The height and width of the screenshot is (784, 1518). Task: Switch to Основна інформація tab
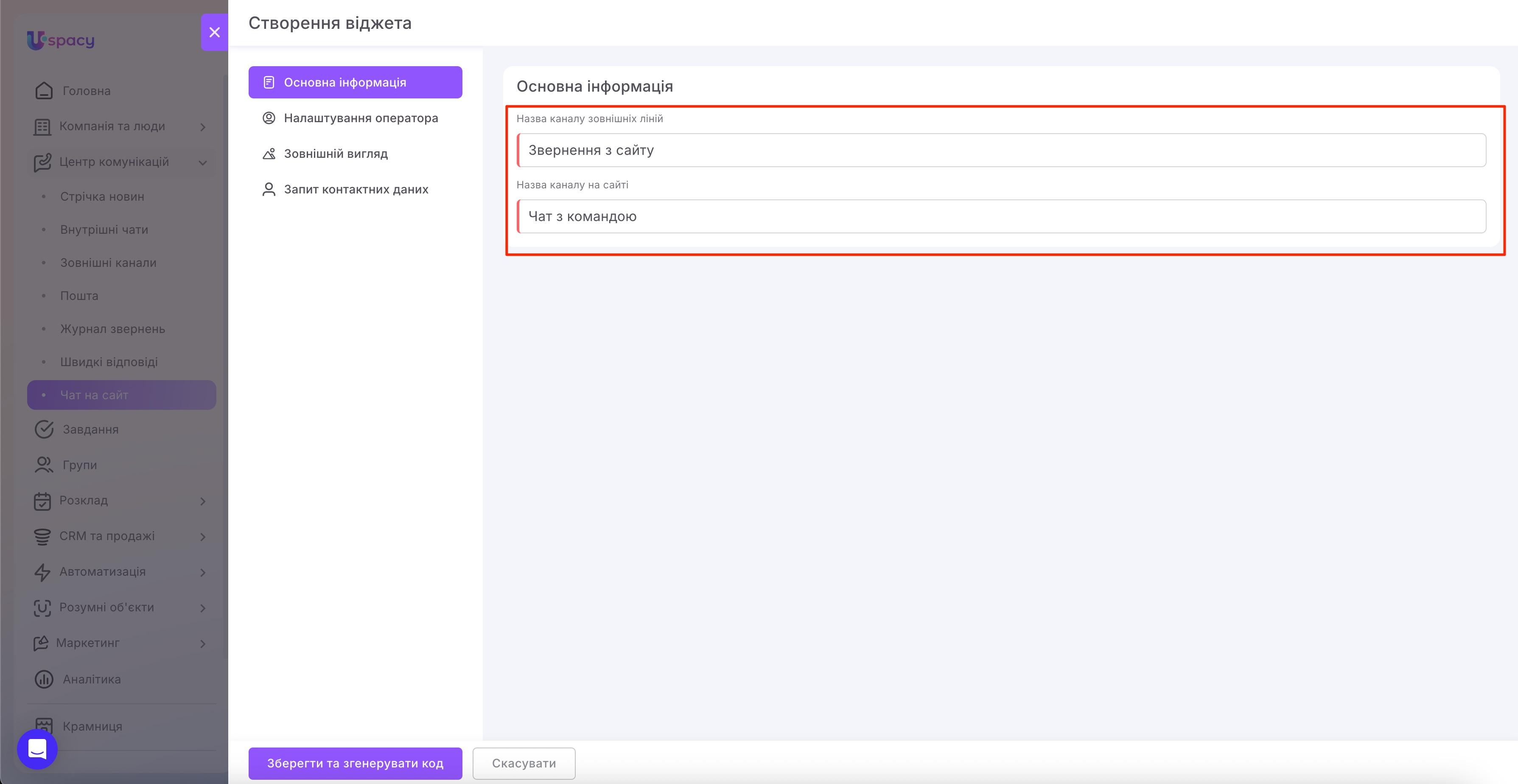[356, 83]
